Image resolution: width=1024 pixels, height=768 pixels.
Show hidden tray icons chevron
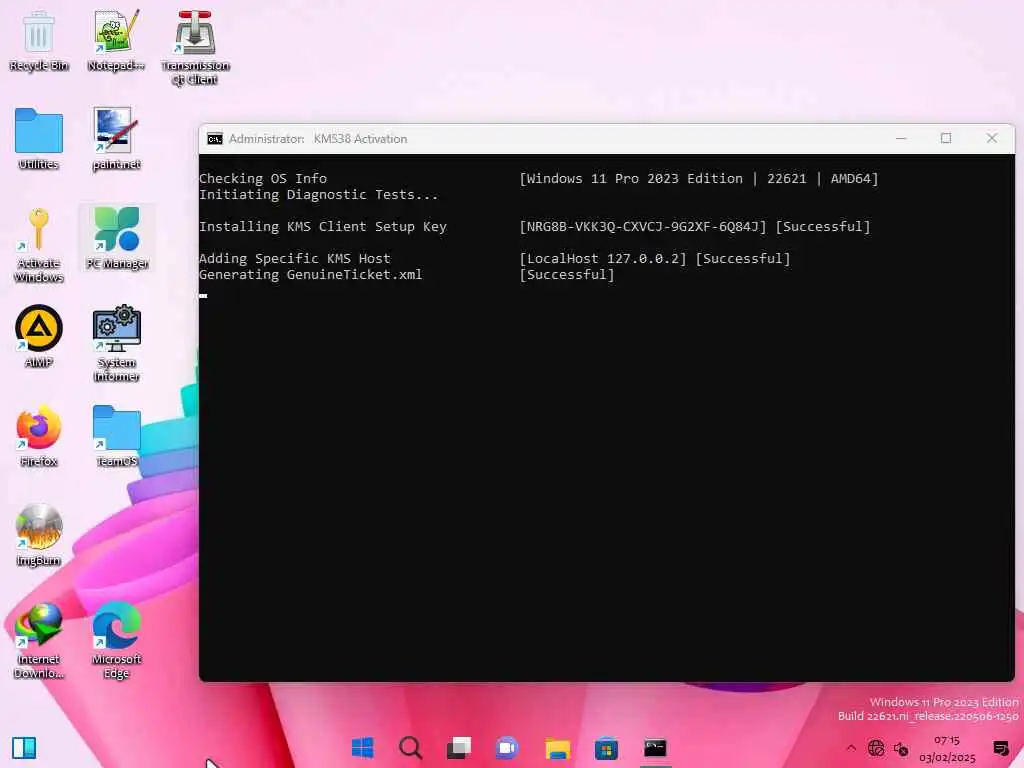point(851,748)
